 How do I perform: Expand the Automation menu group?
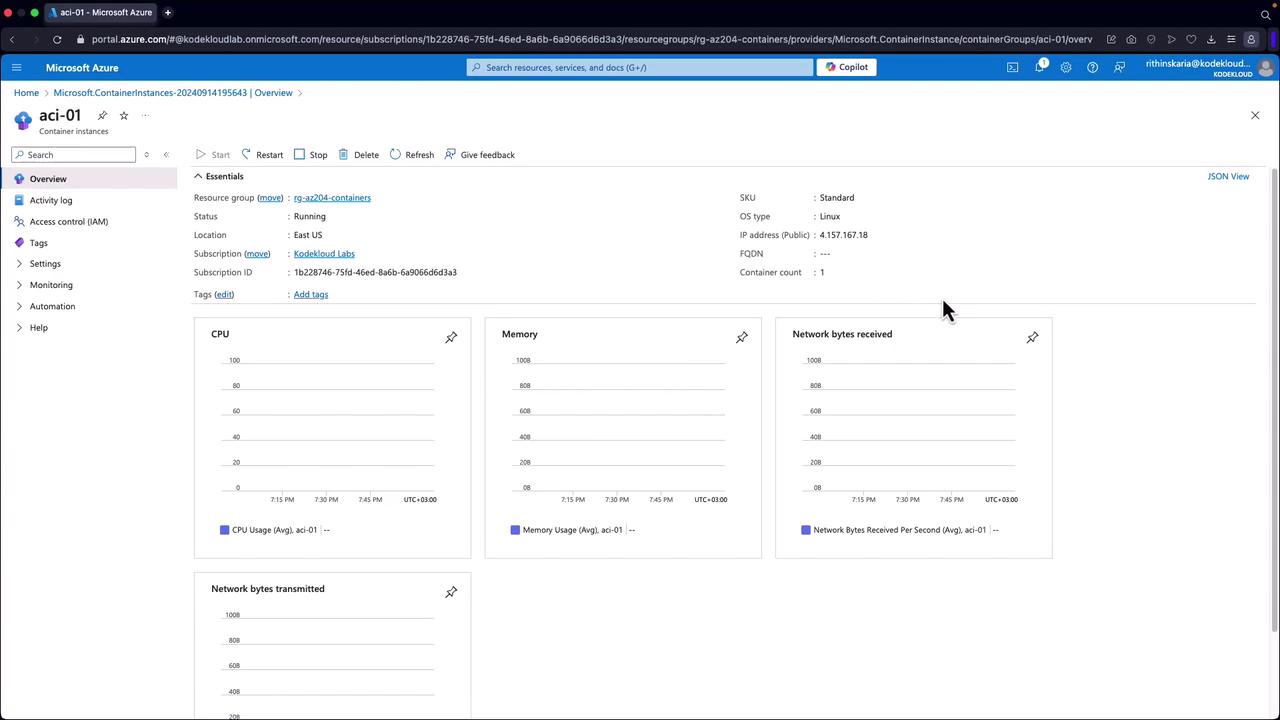pyautogui.click(x=52, y=306)
